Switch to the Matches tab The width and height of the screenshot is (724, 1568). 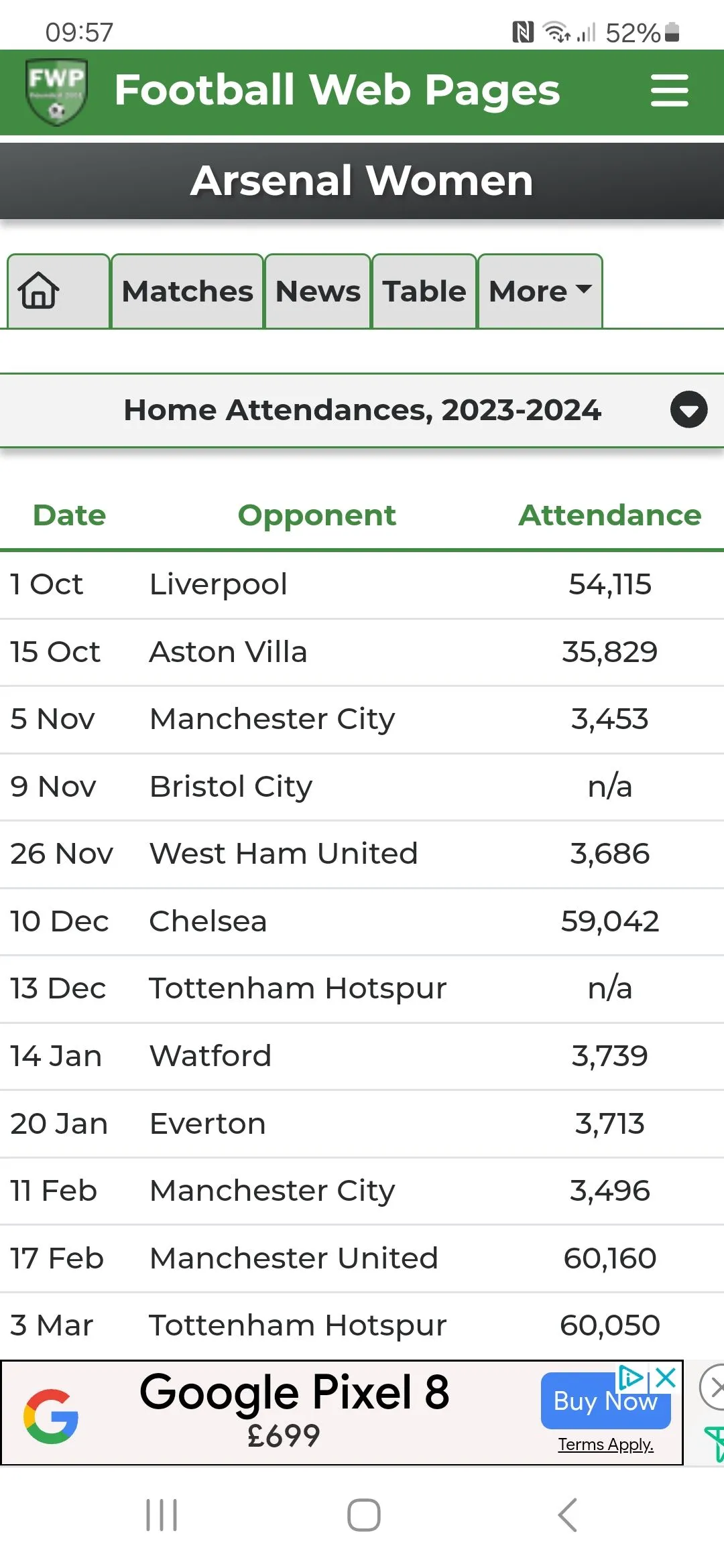click(187, 291)
